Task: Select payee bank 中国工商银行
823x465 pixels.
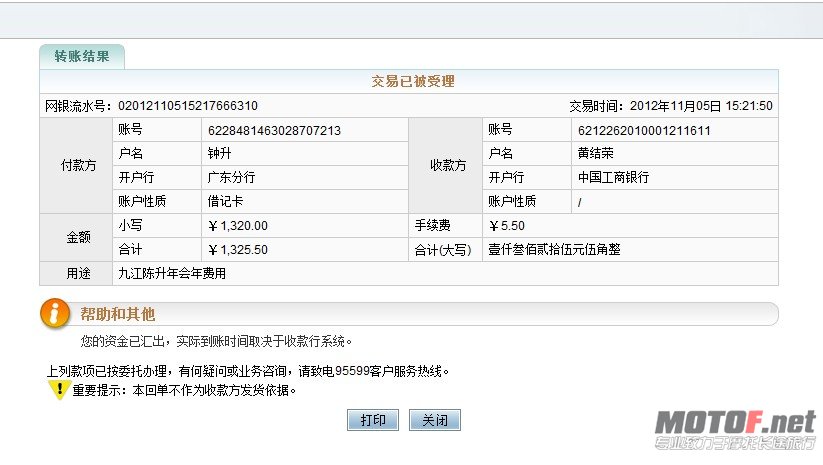Action: tap(613, 177)
